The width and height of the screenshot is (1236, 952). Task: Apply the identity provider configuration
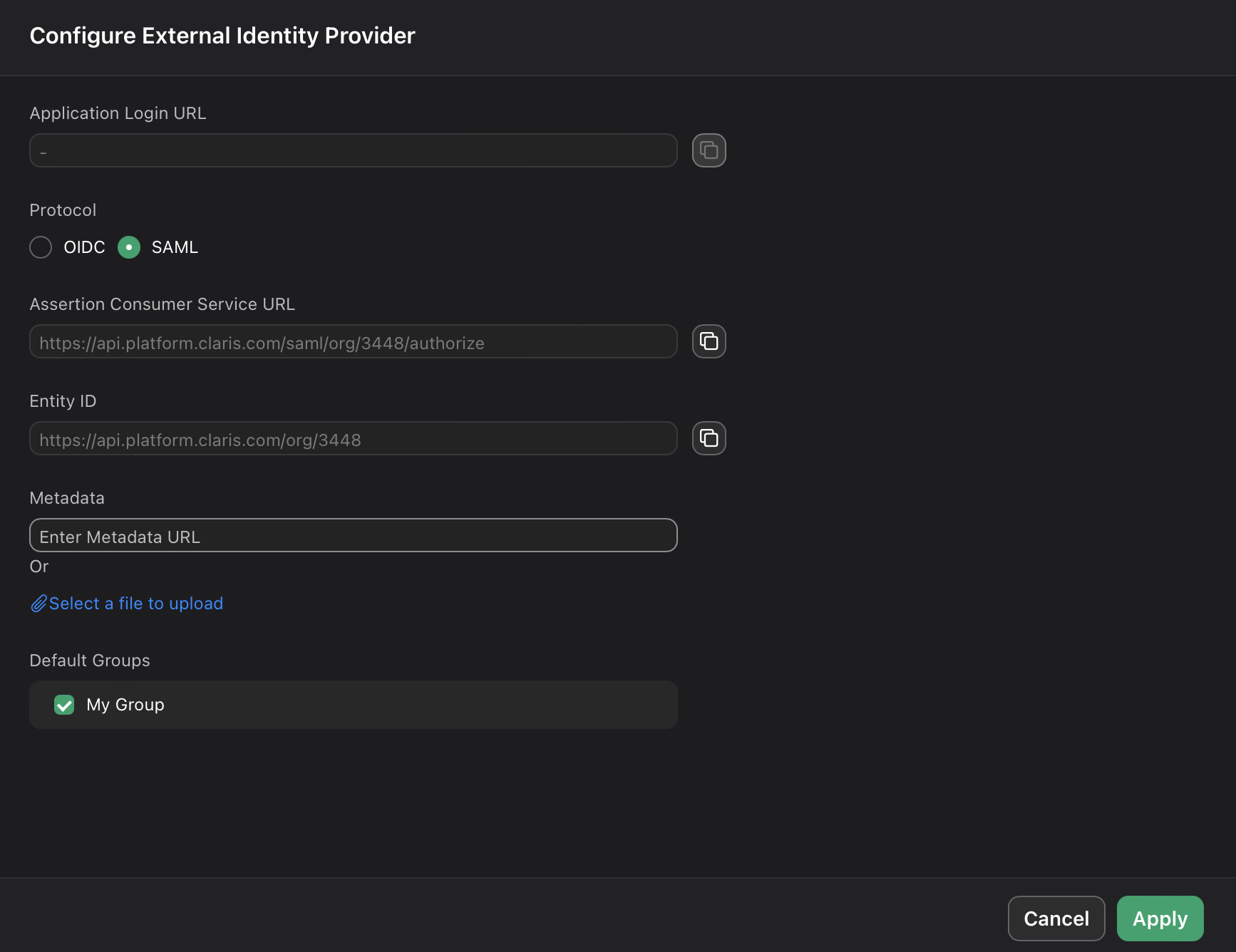pos(1159,919)
